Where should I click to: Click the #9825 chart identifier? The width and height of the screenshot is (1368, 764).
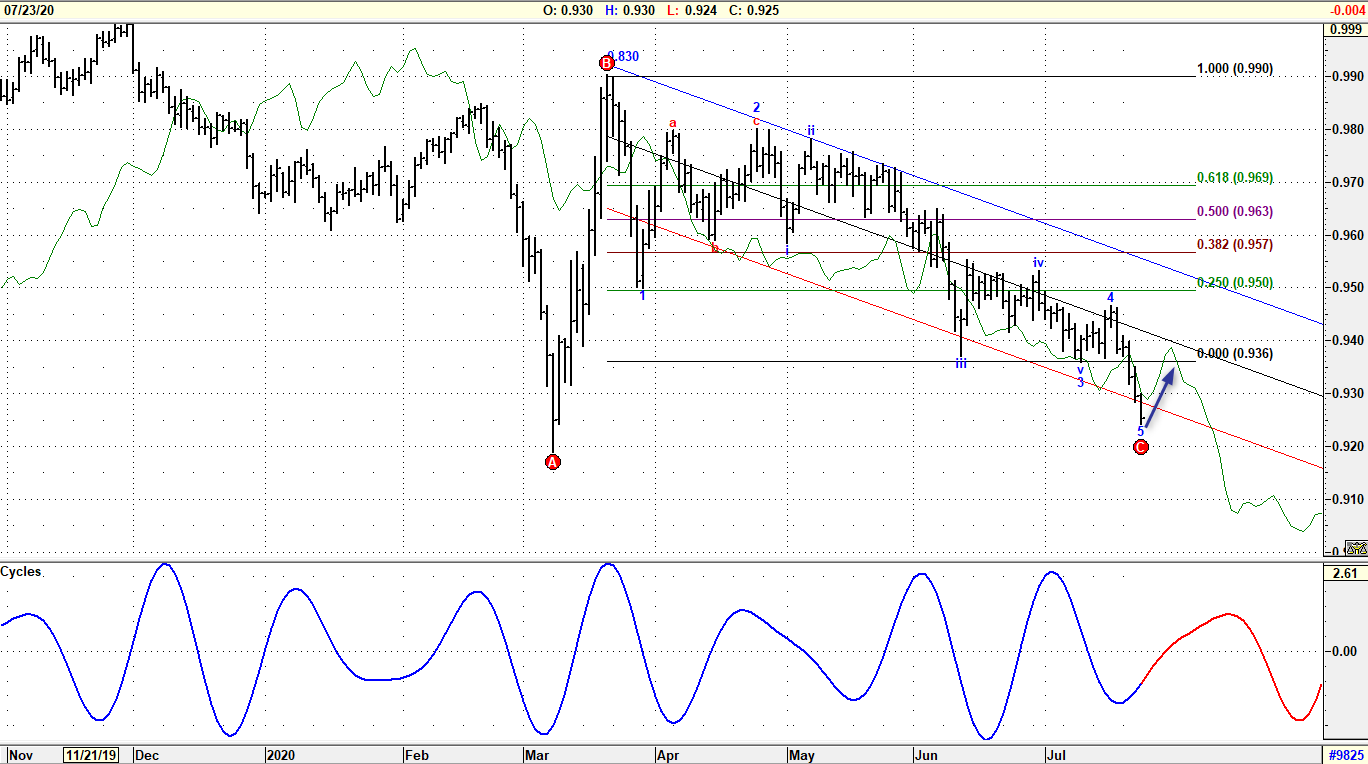1346,755
